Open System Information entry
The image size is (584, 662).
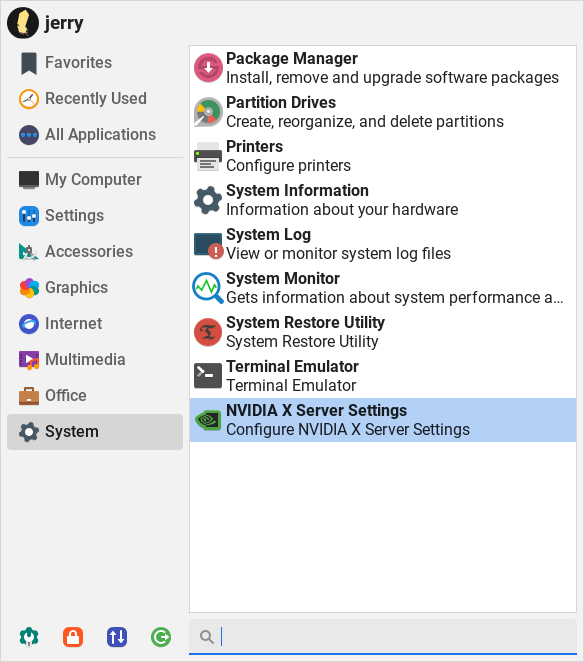pos(383,200)
